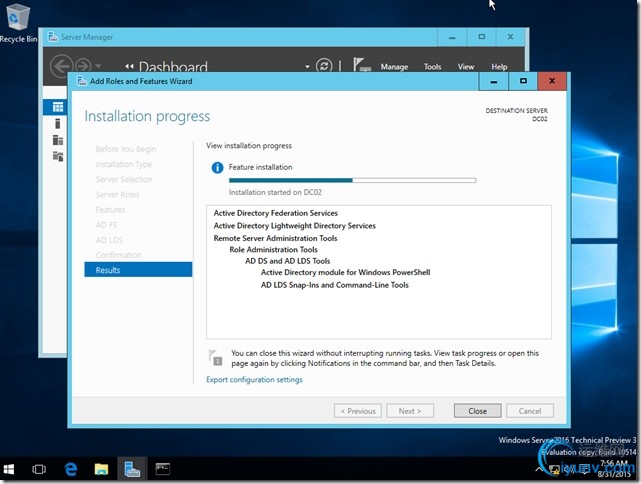Click Server Manager forward arrow button
641x484 pixels.
click(x=83, y=65)
